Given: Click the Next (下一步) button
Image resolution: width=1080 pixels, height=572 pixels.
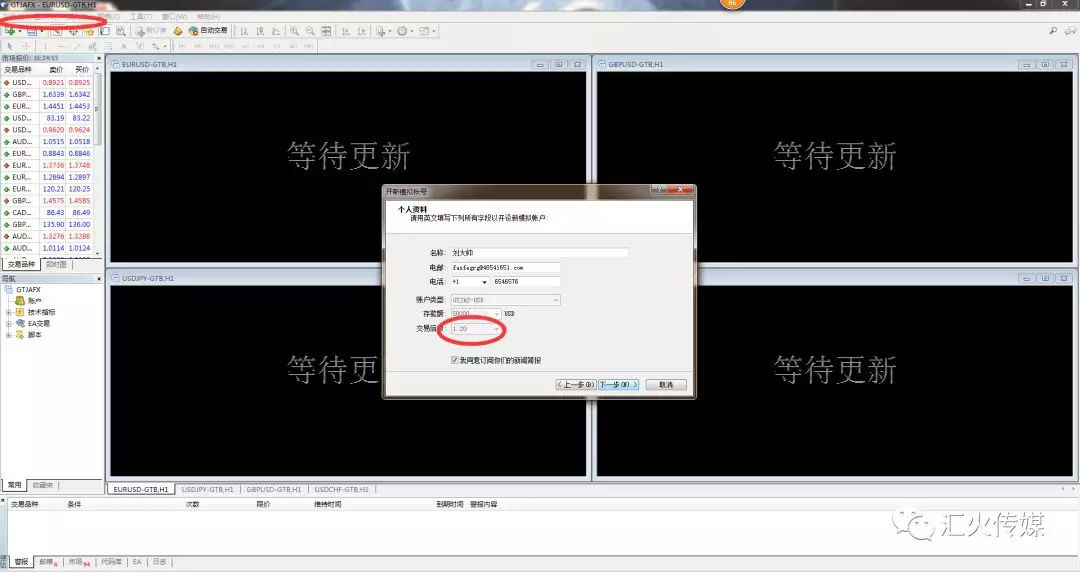Looking at the screenshot, I should pyautogui.click(x=618, y=384).
